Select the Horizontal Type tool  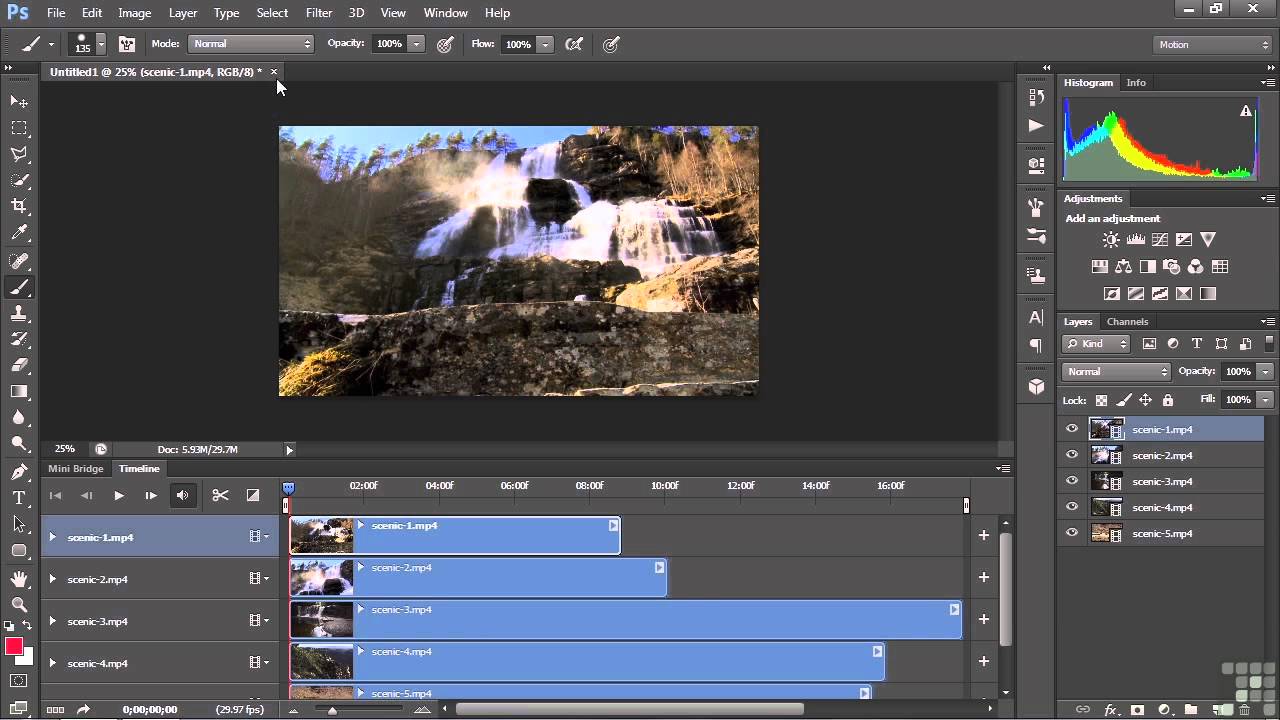pos(19,497)
